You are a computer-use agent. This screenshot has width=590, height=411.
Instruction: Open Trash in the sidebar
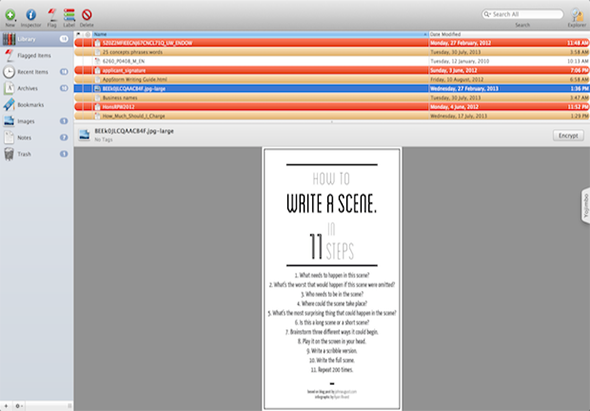(36, 154)
